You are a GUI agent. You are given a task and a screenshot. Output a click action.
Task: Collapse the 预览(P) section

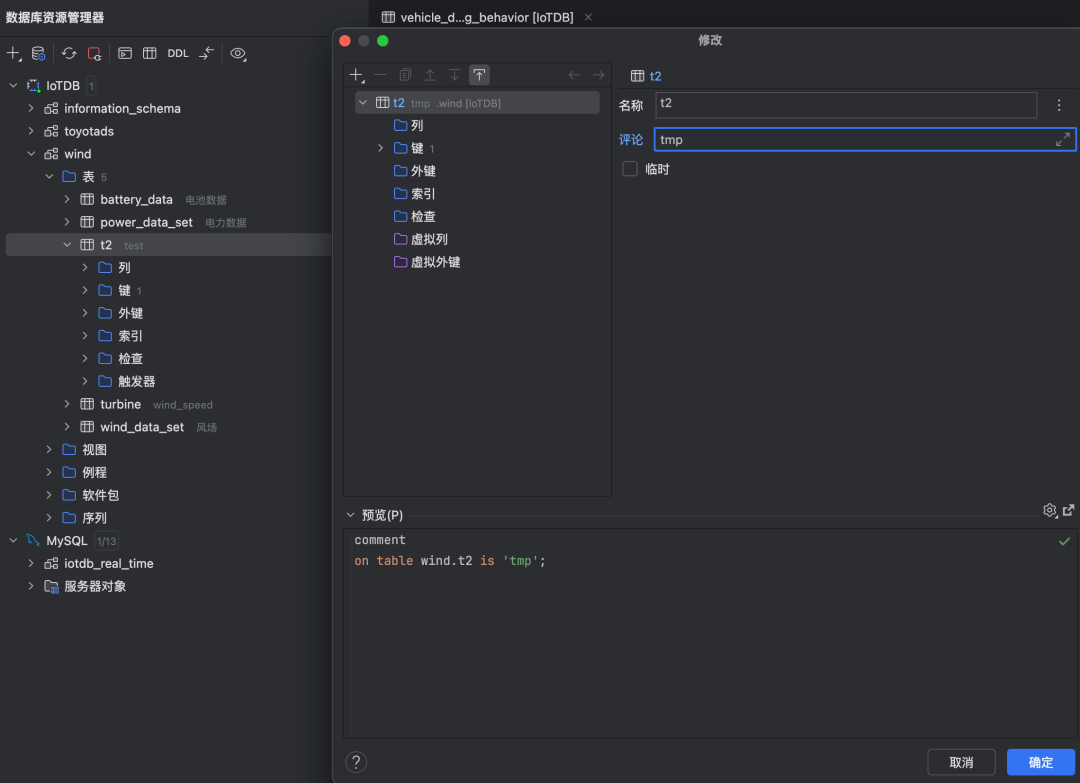click(x=350, y=515)
